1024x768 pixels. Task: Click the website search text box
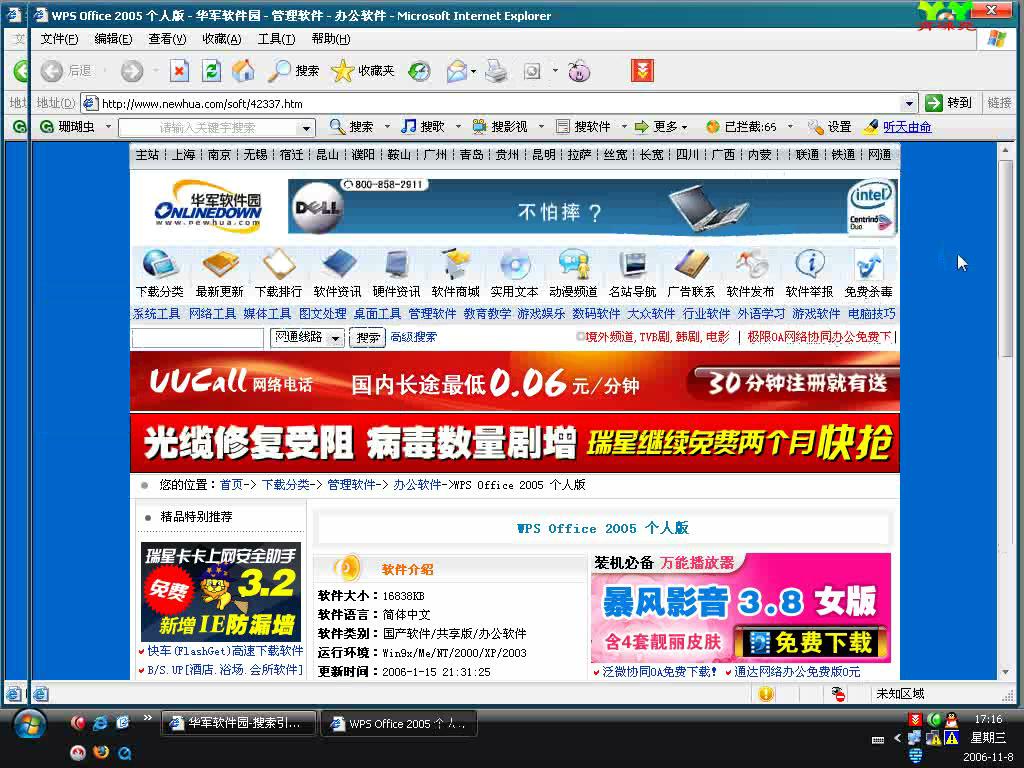197,338
